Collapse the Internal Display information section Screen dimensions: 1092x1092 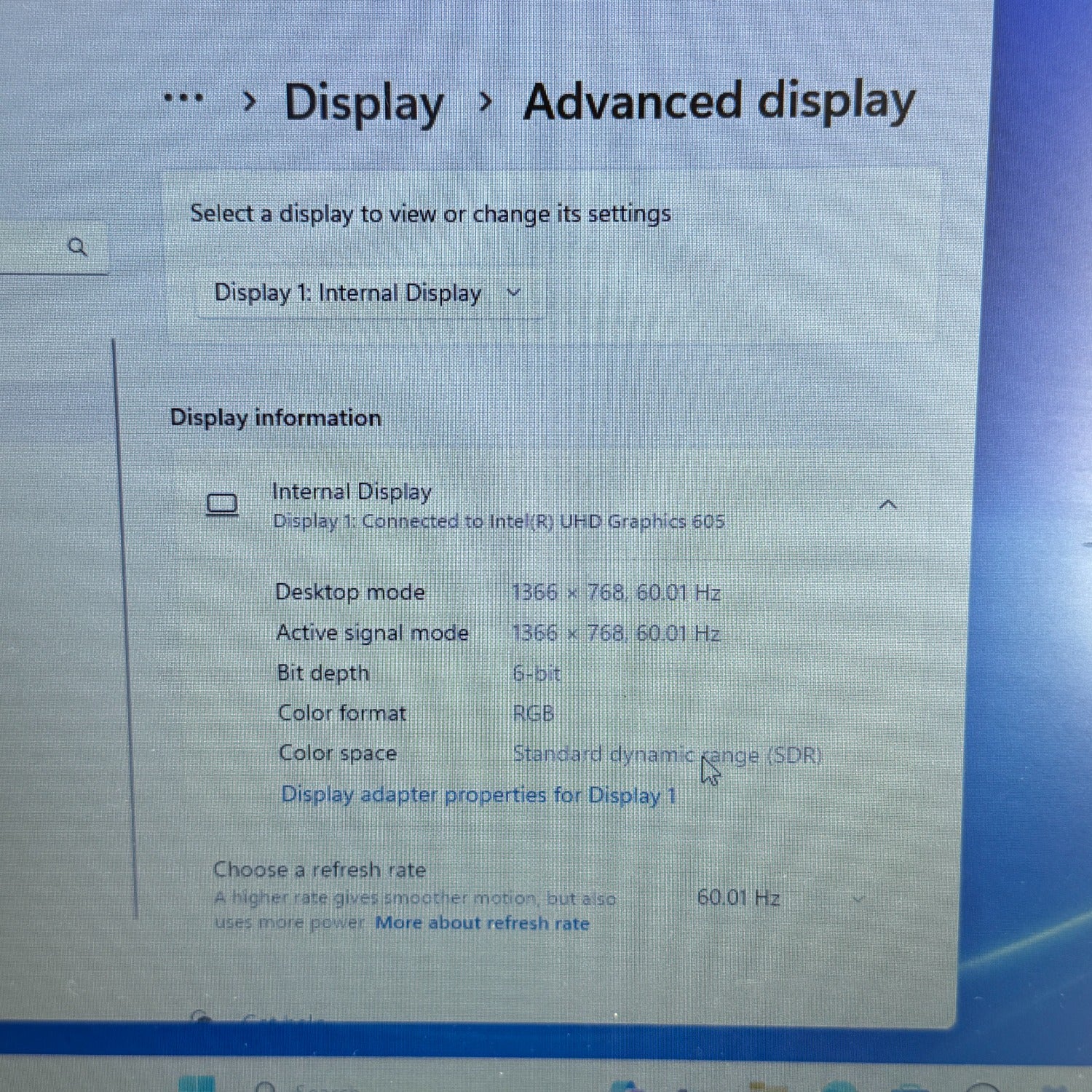(887, 505)
